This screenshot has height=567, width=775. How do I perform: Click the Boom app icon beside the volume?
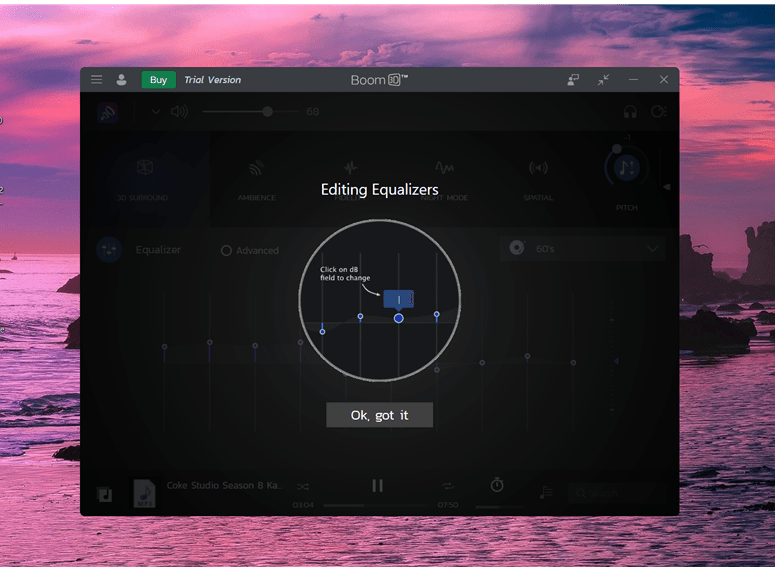[107, 112]
